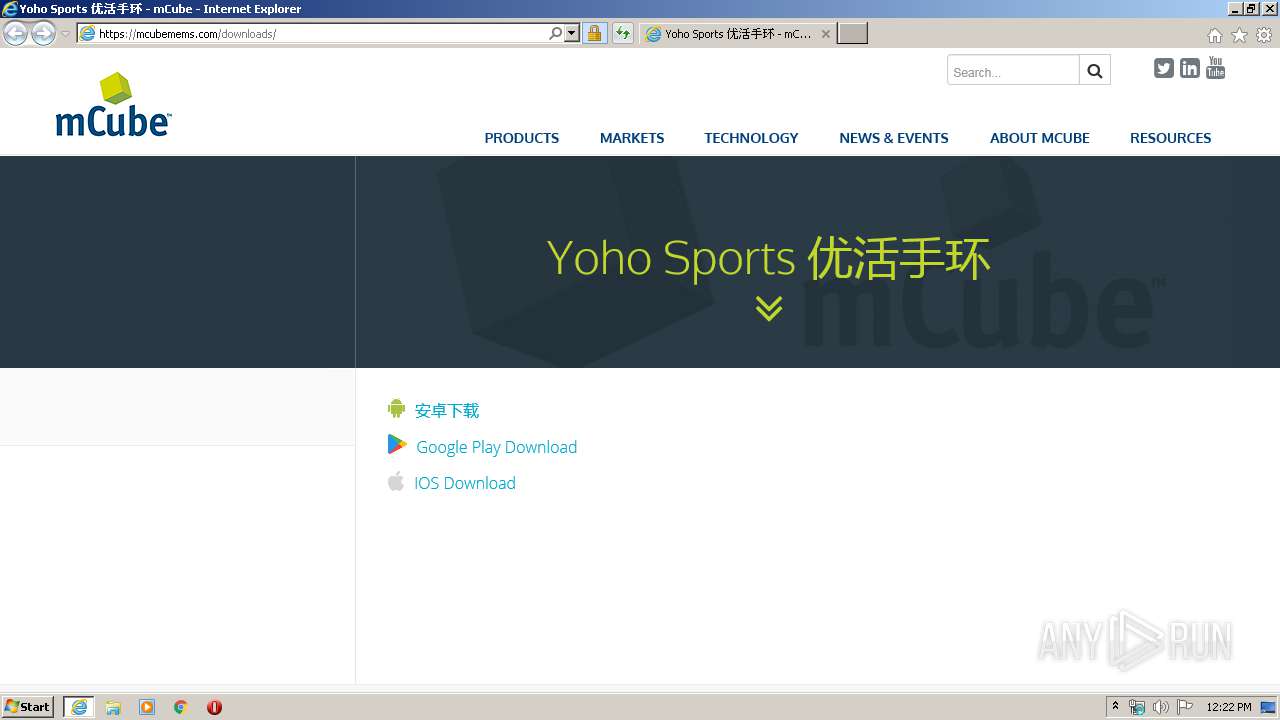Click the mCube logo
The width and height of the screenshot is (1280, 720).
click(113, 104)
